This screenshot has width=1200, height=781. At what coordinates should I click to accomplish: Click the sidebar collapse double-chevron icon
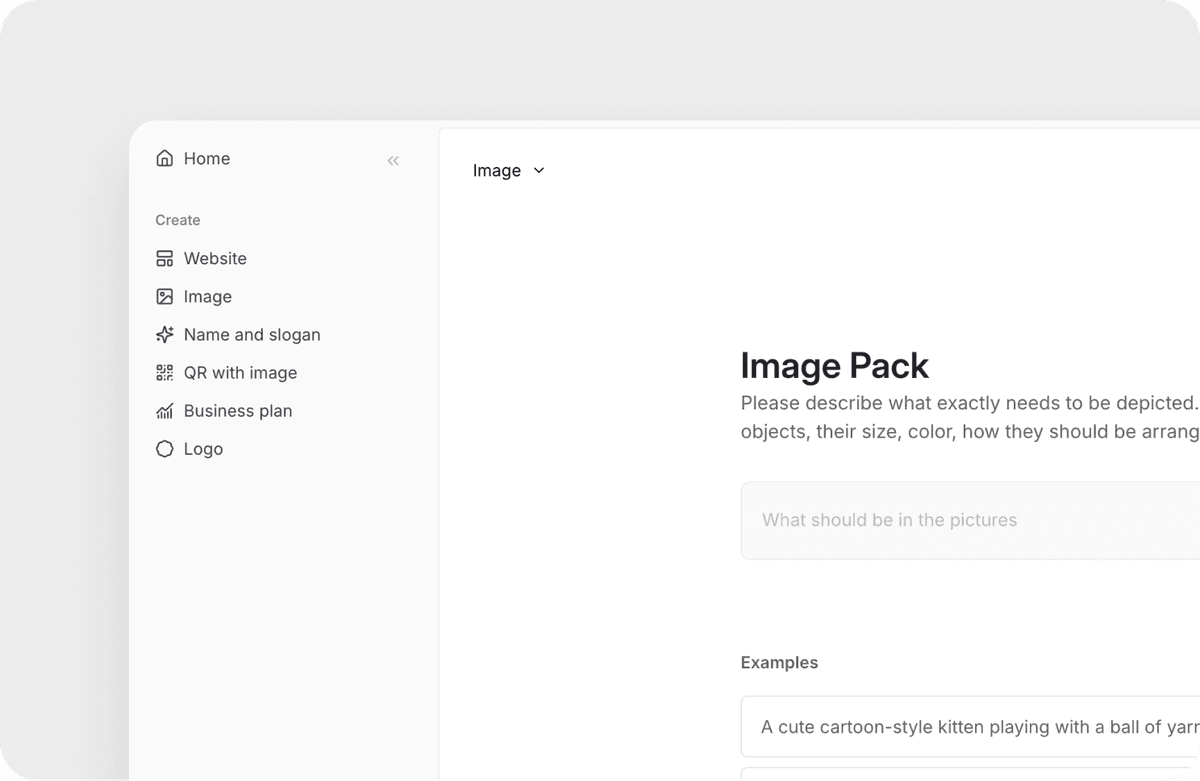(x=393, y=160)
